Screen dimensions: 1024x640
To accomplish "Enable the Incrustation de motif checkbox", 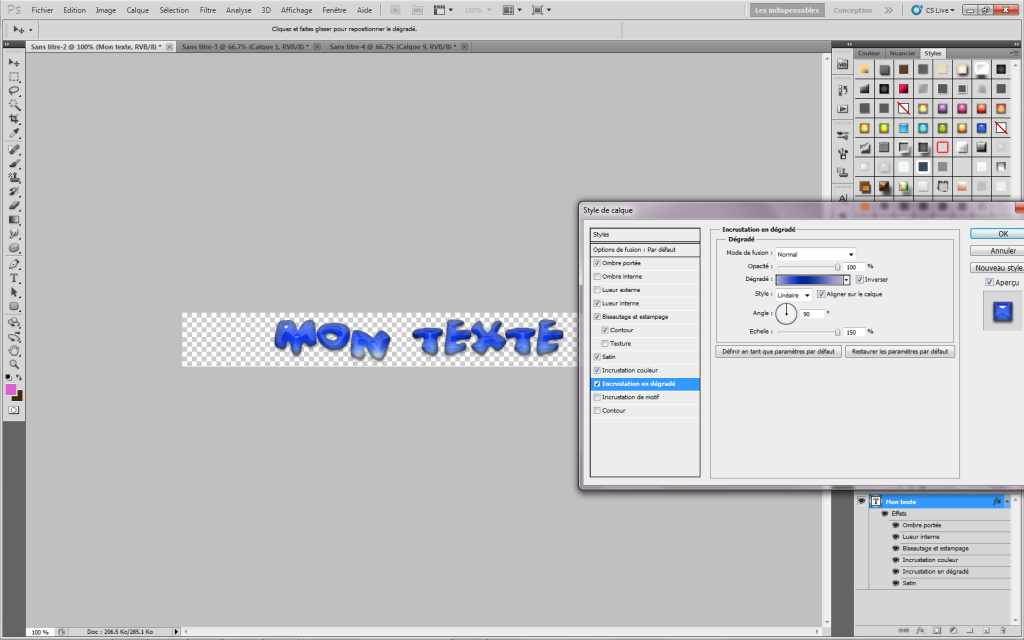I will click(597, 397).
